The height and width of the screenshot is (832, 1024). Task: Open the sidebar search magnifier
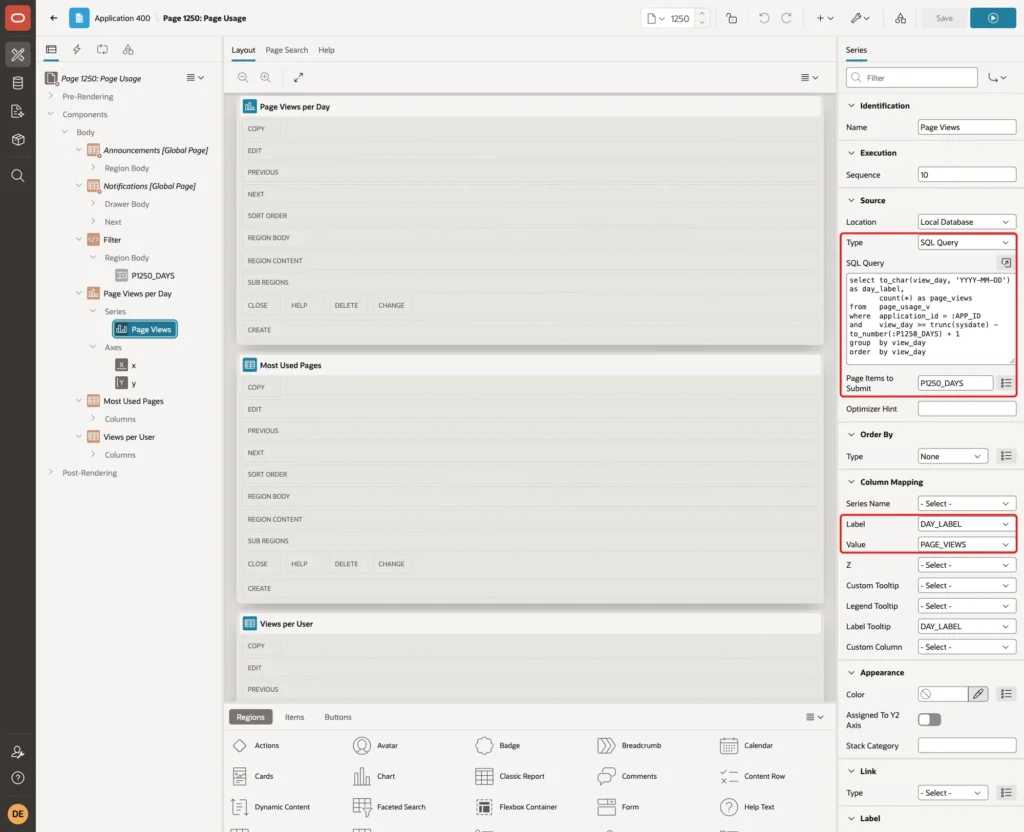click(x=18, y=176)
